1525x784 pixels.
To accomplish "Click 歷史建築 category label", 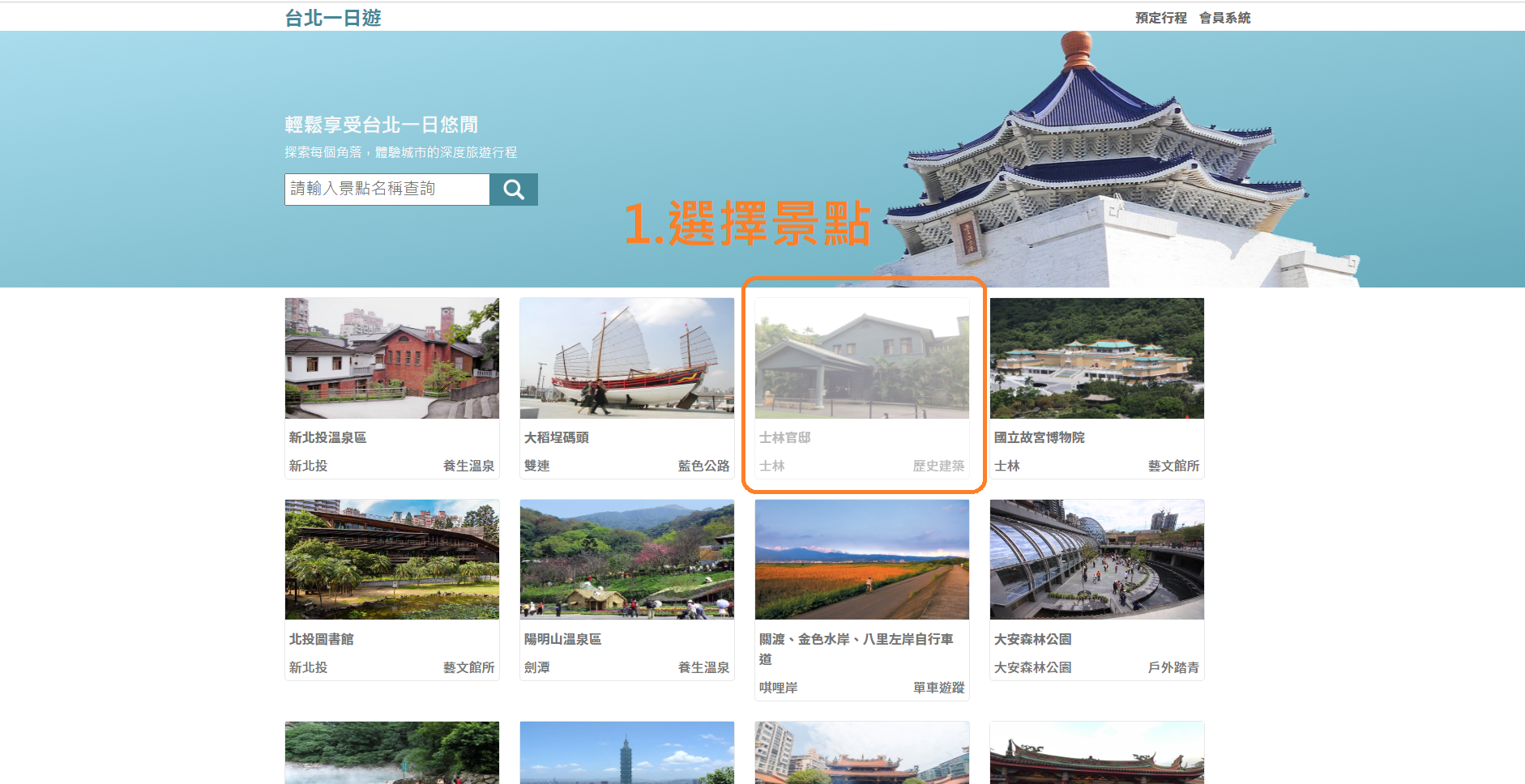I will [x=938, y=466].
